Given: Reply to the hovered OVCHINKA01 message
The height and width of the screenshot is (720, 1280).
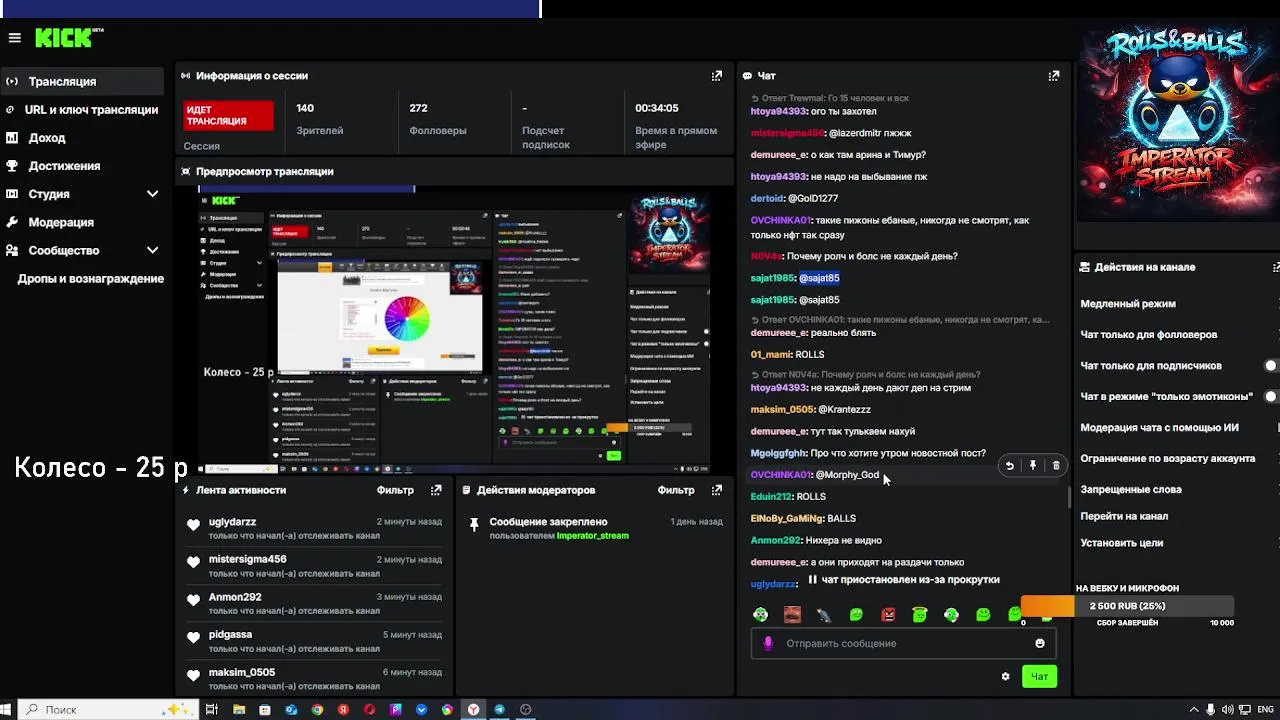Looking at the screenshot, I should (1009, 466).
